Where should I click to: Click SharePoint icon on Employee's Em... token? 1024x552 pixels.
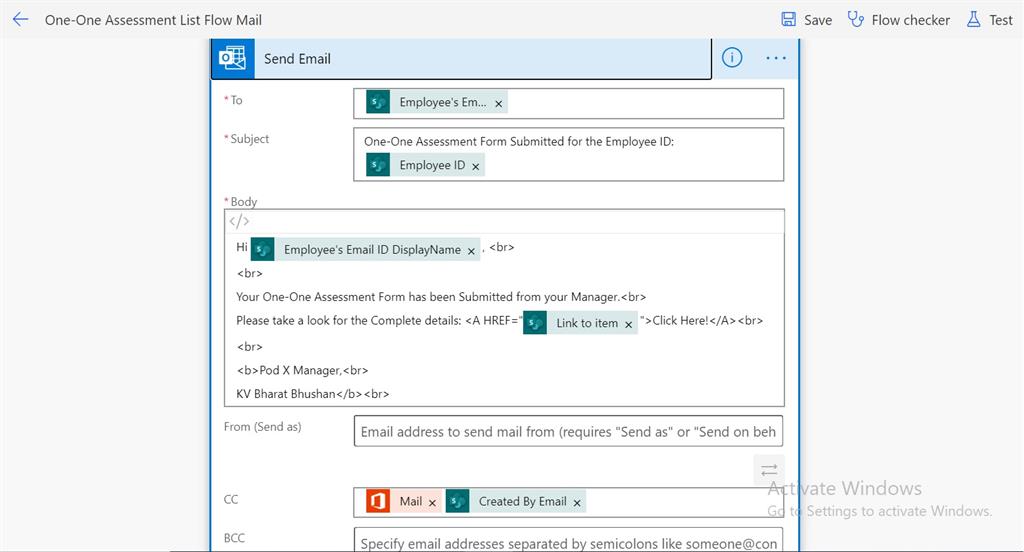pos(378,102)
